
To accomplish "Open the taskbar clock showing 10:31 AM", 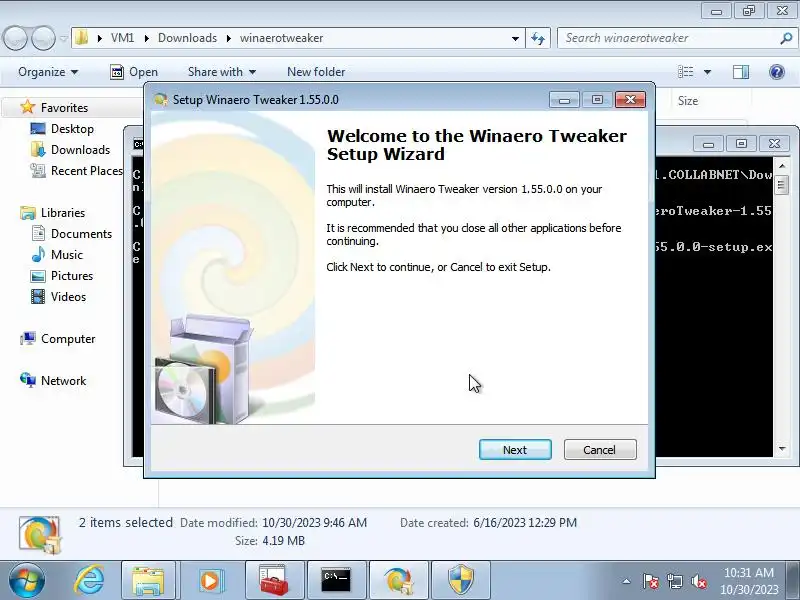I will 749,581.
